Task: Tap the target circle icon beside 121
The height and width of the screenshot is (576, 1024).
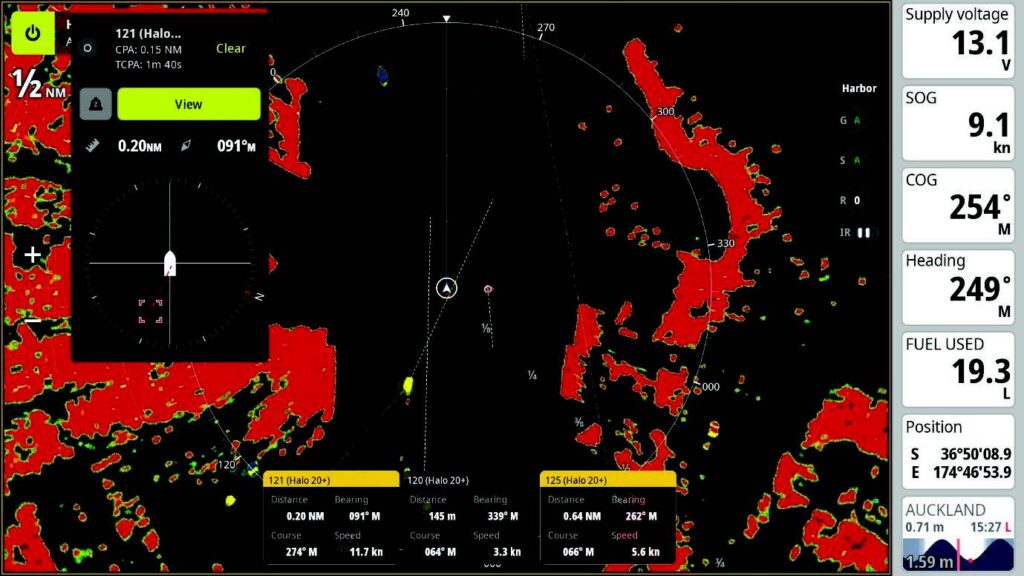Action: tap(88, 48)
